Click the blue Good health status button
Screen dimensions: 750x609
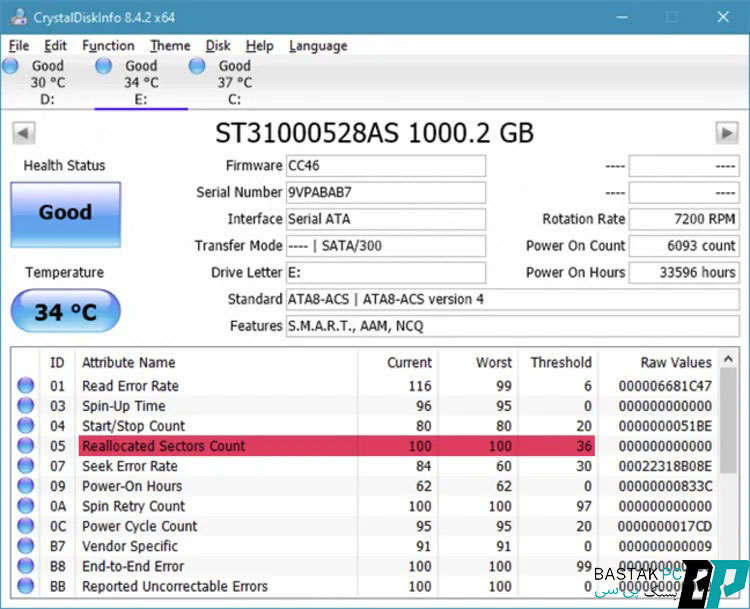(65, 213)
